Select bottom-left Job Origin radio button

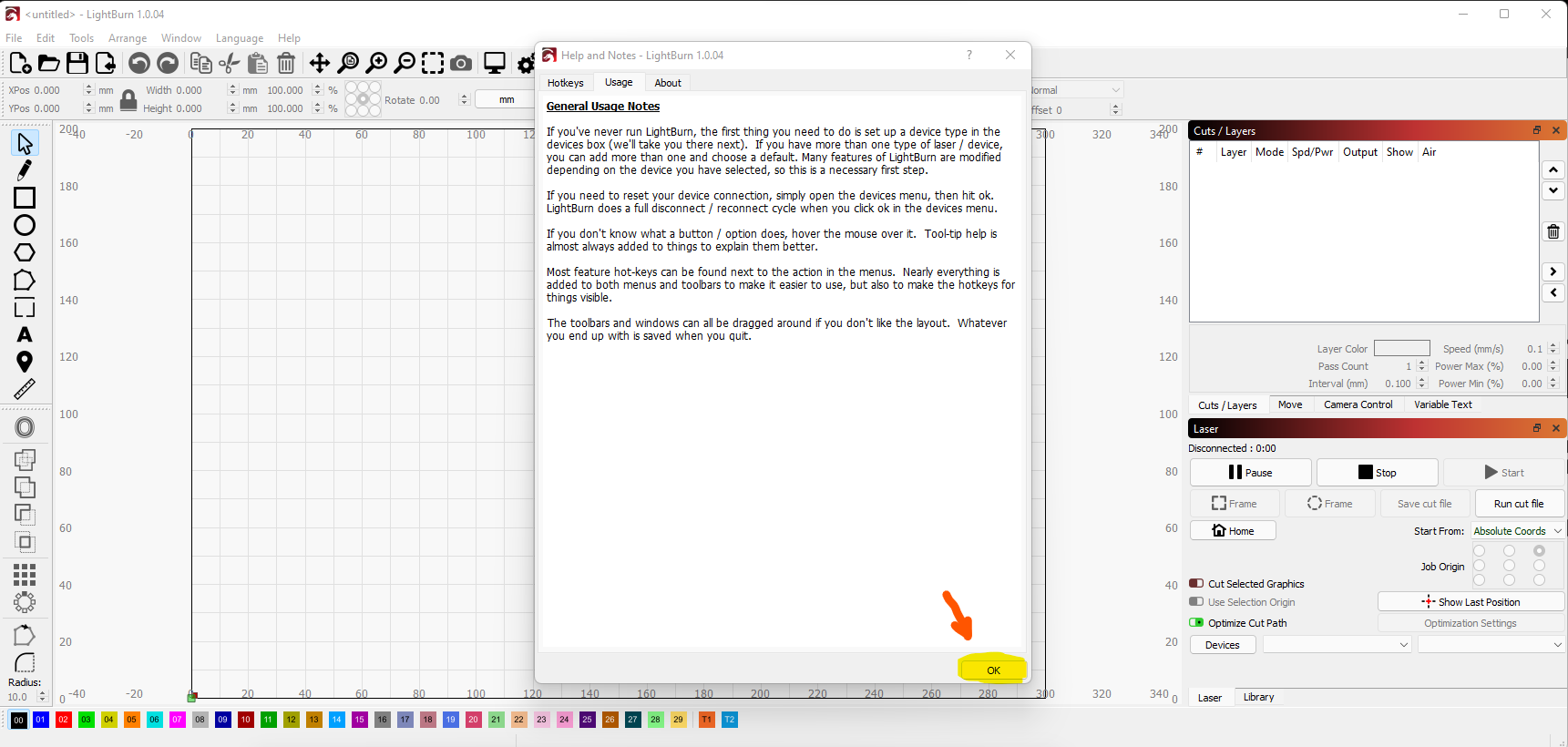tap(1479, 580)
